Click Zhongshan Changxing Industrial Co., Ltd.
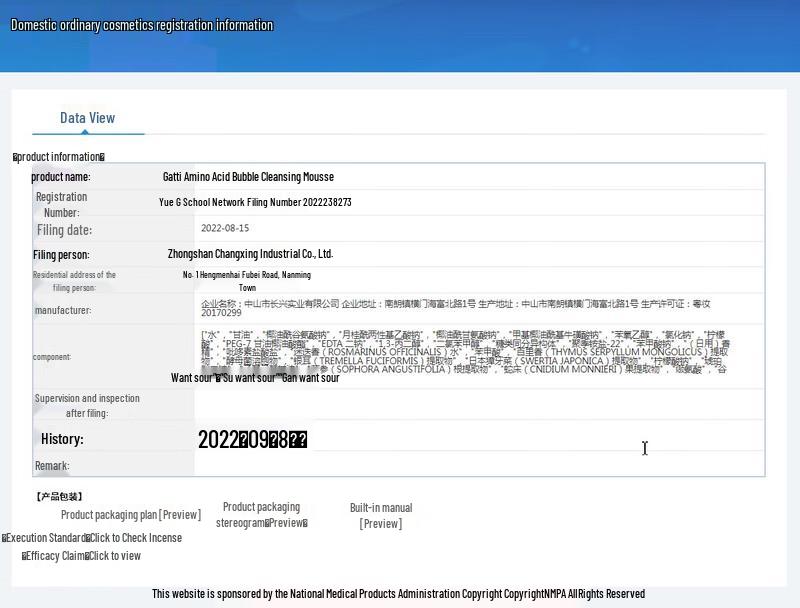Viewport: 800px width, 608px height. (x=250, y=254)
